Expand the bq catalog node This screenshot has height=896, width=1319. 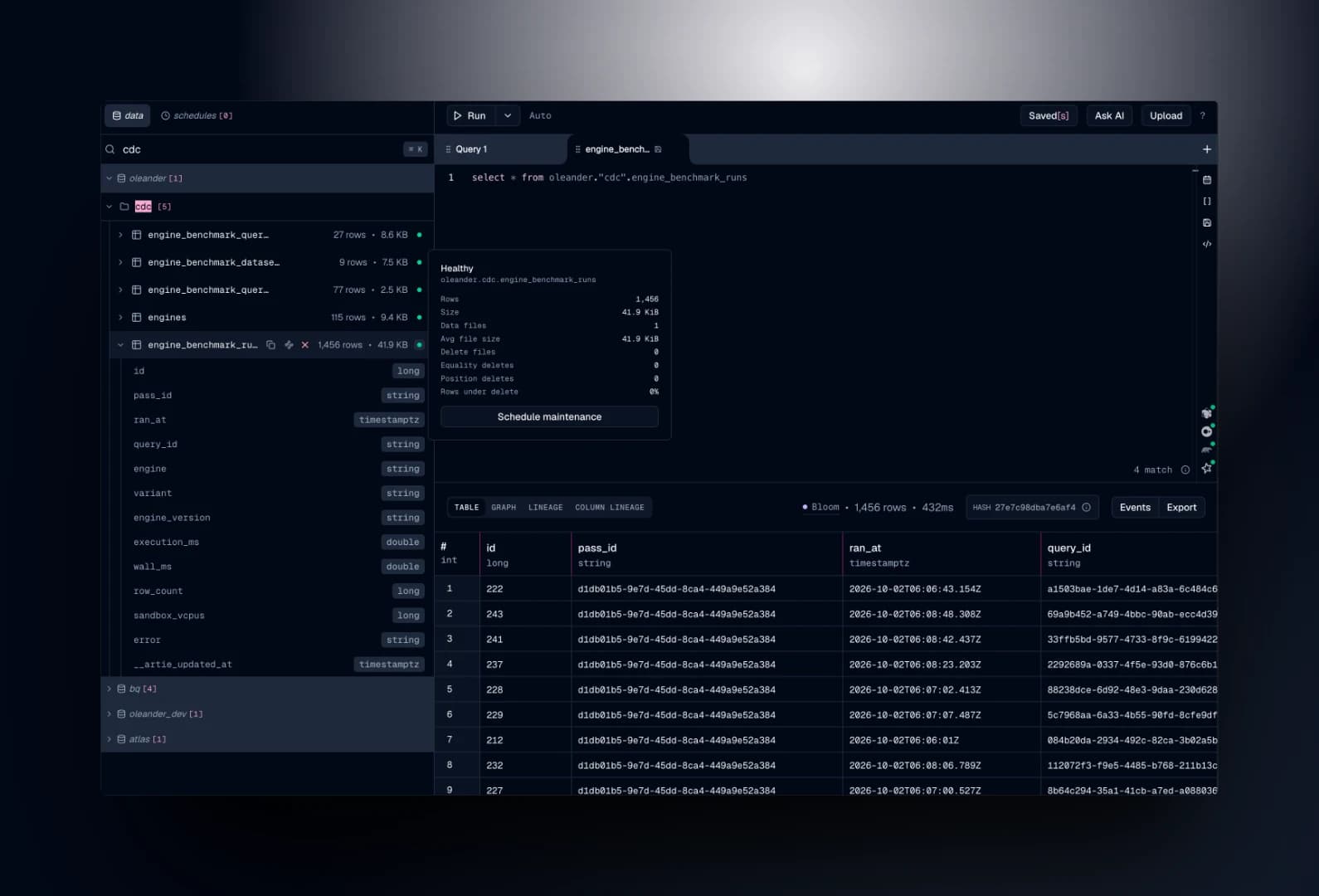(109, 689)
